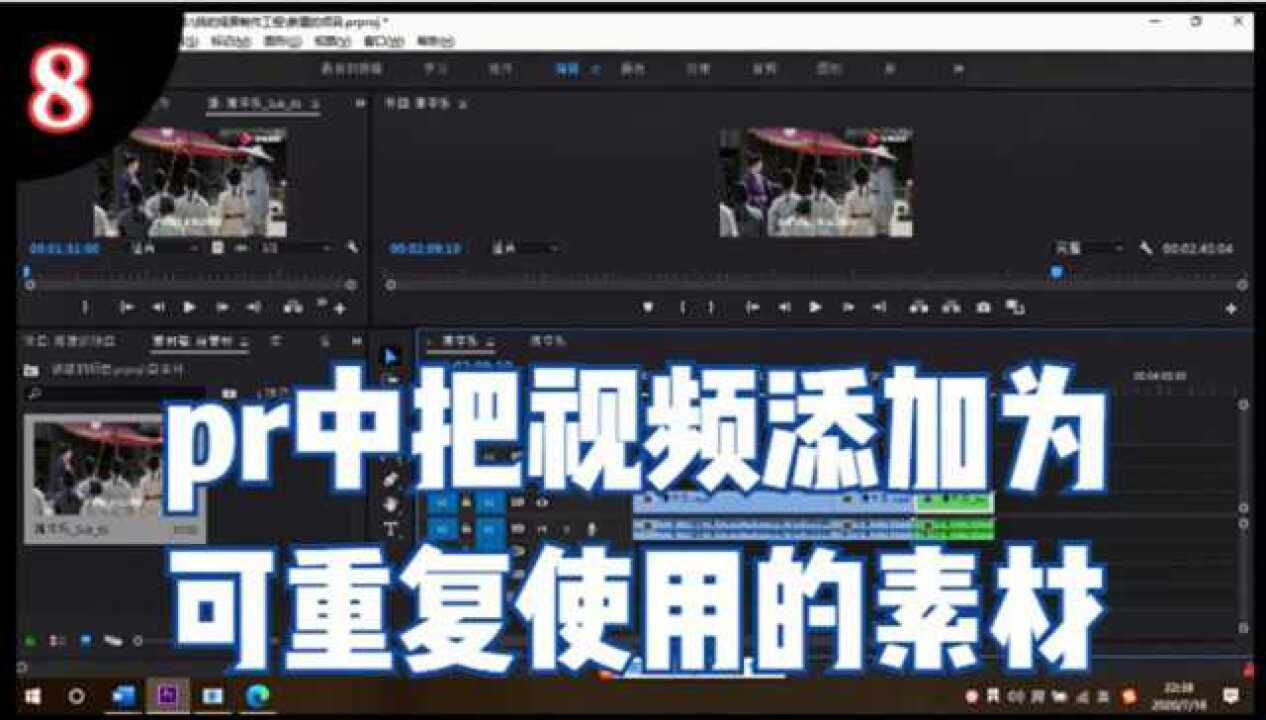Toggle V1 track output eye
1266x720 pixels.
(543, 502)
